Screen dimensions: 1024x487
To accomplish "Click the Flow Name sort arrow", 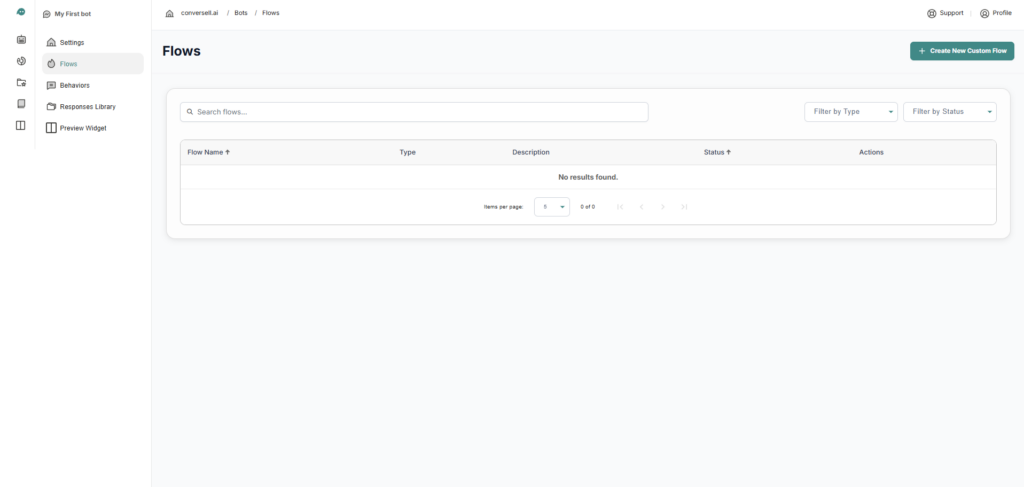I will 228,152.
